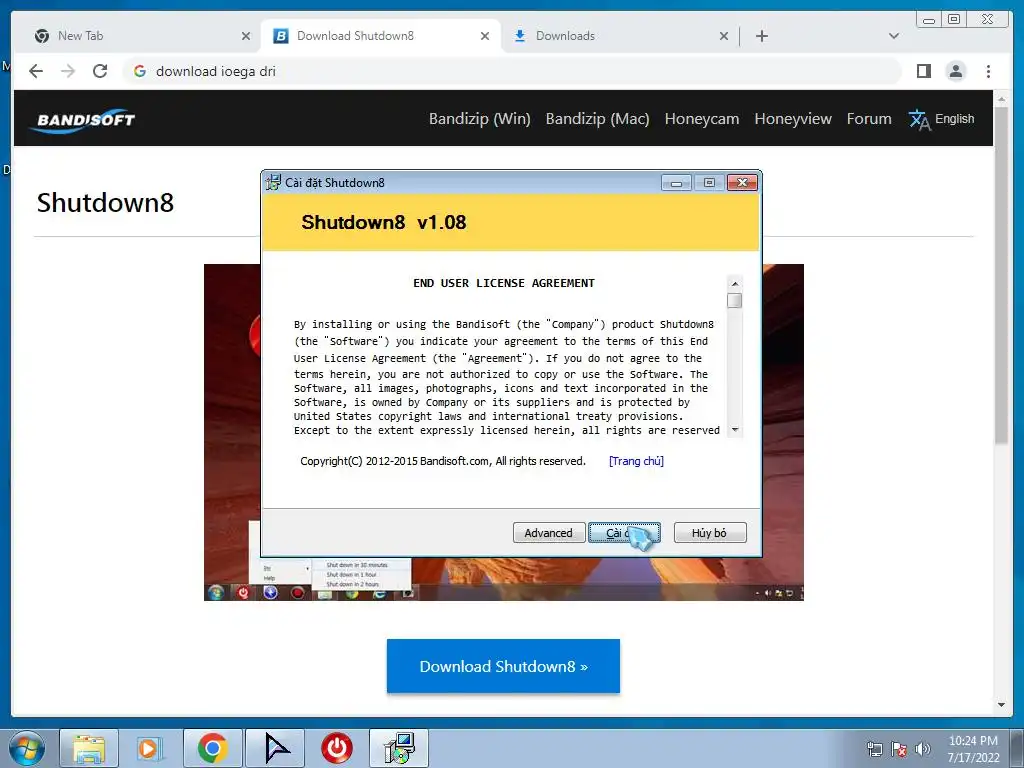Click the taskbar clock 10:24 PM

tap(973, 749)
